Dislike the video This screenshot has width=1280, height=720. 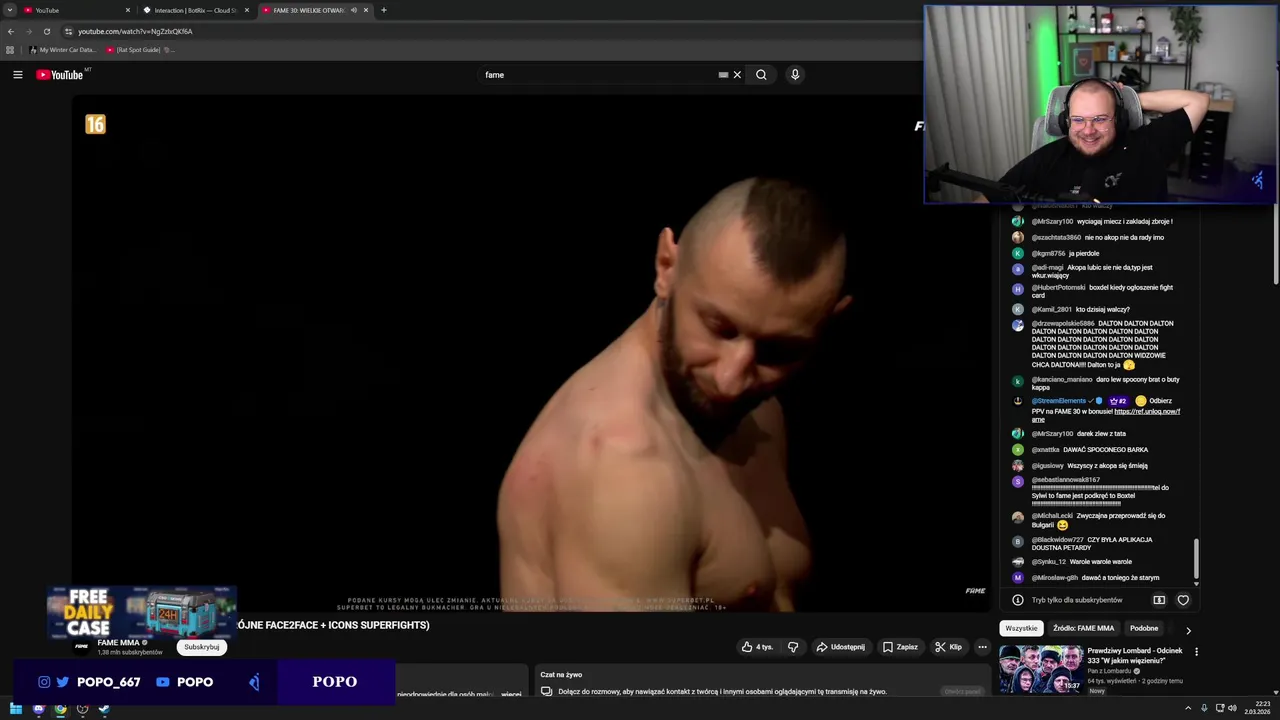[793, 647]
